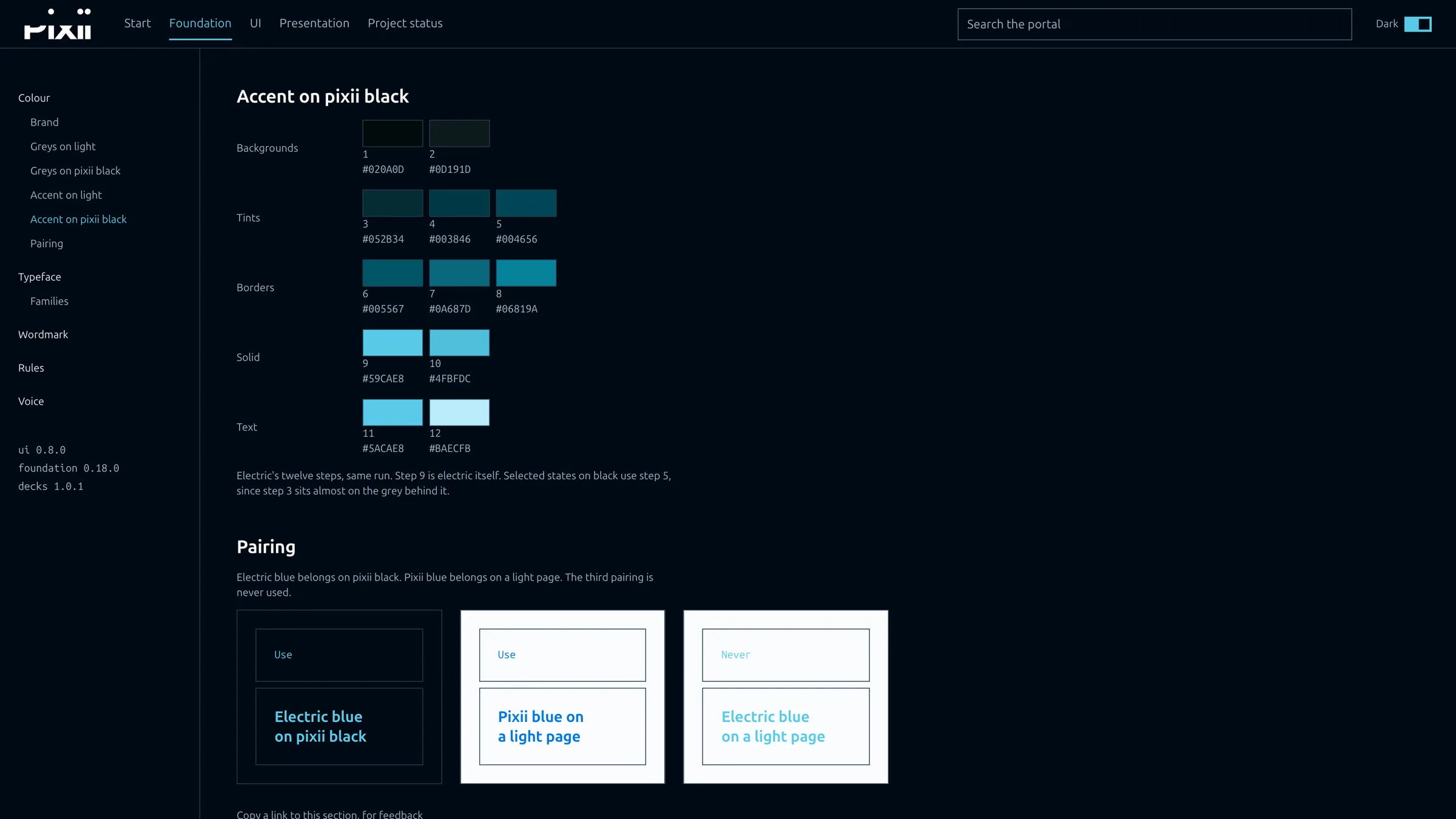Open the Foundation tab
Viewport: 1456px width, 819px height.
[x=200, y=23]
